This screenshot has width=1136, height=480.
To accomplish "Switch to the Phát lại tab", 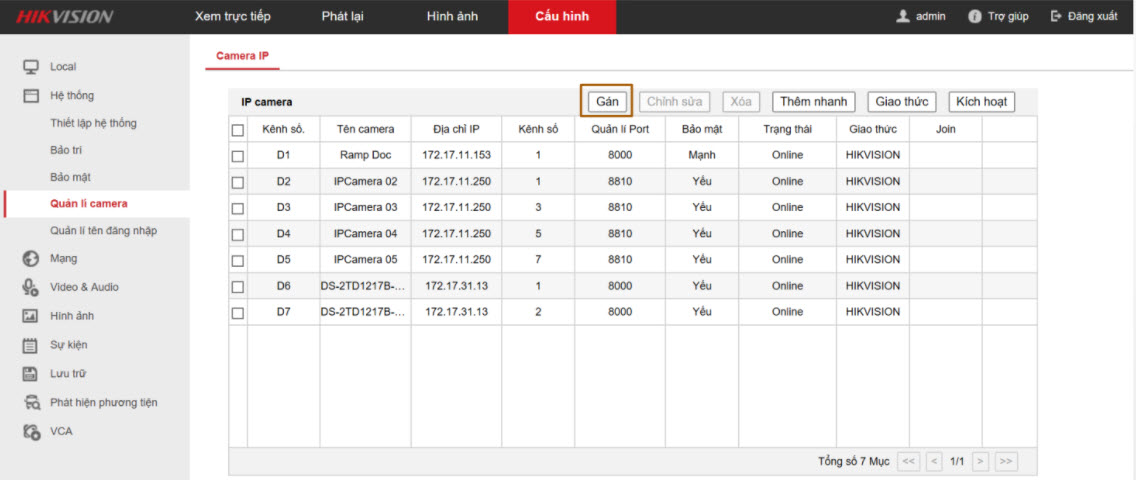I will (x=342, y=17).
